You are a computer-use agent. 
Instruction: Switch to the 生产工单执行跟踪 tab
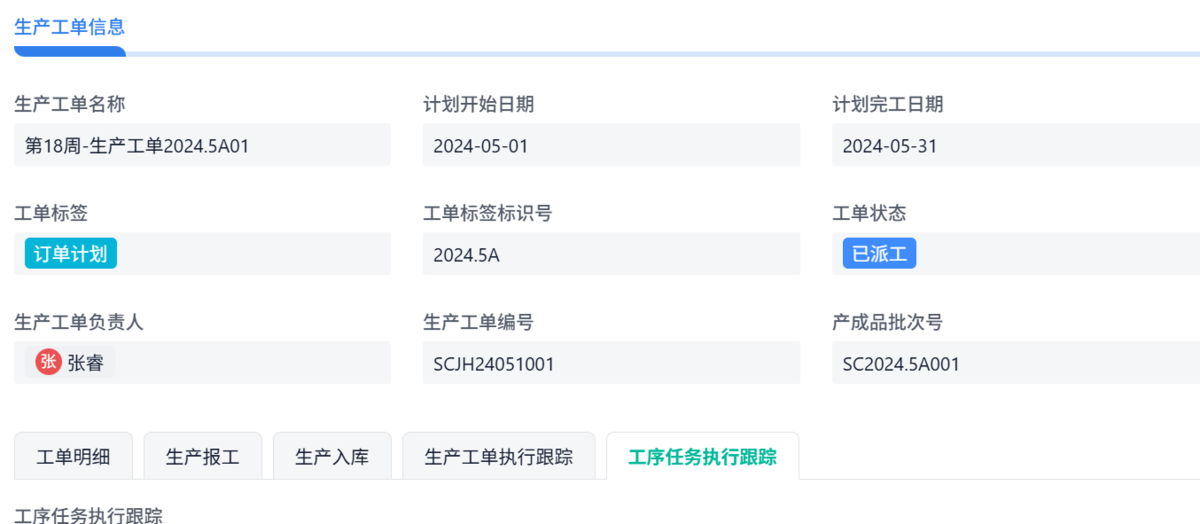pyautogui.click(x=498, y=457)
